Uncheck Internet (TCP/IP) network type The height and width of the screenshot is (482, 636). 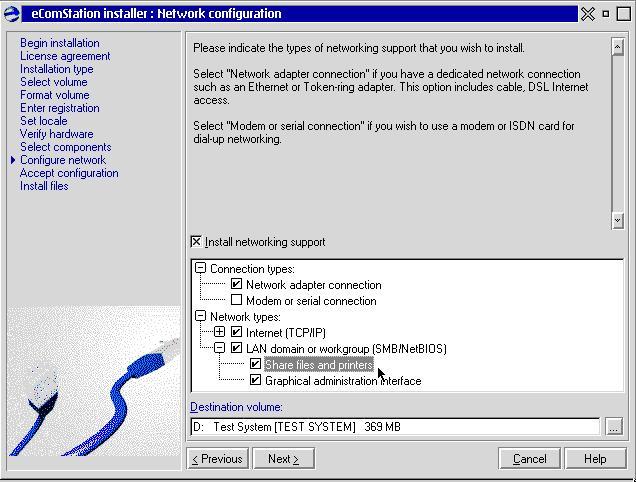pos(237,332)
